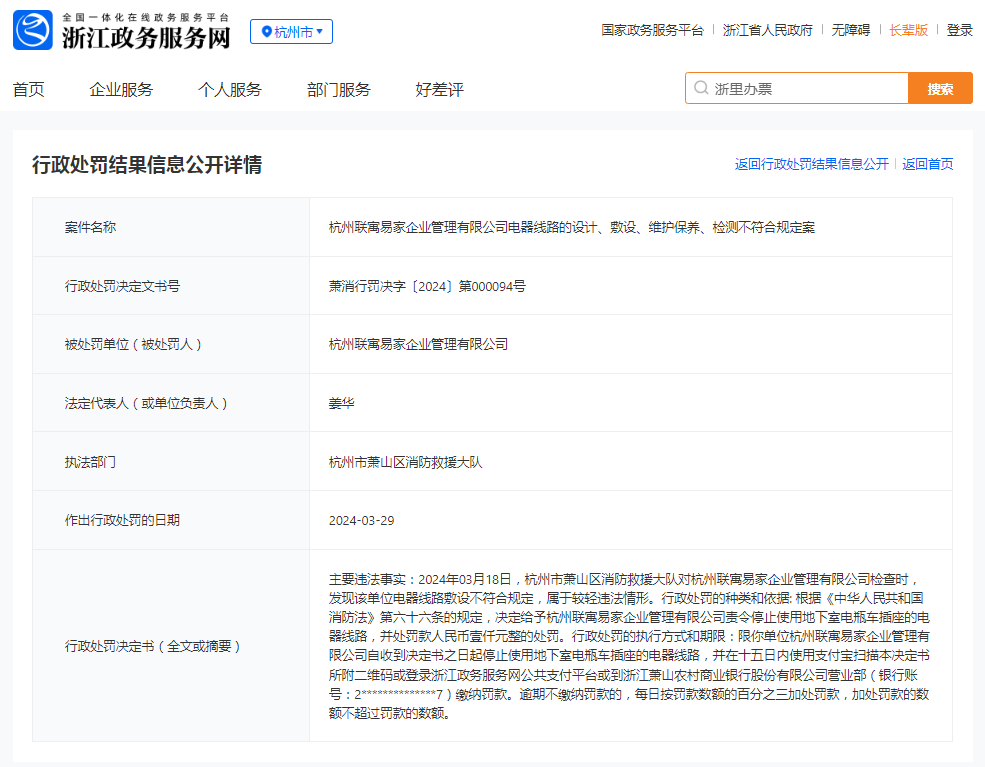985x767 pixels.
Task: Click the 行政处罚结果信息公开详情 heading
Action: 147,165
